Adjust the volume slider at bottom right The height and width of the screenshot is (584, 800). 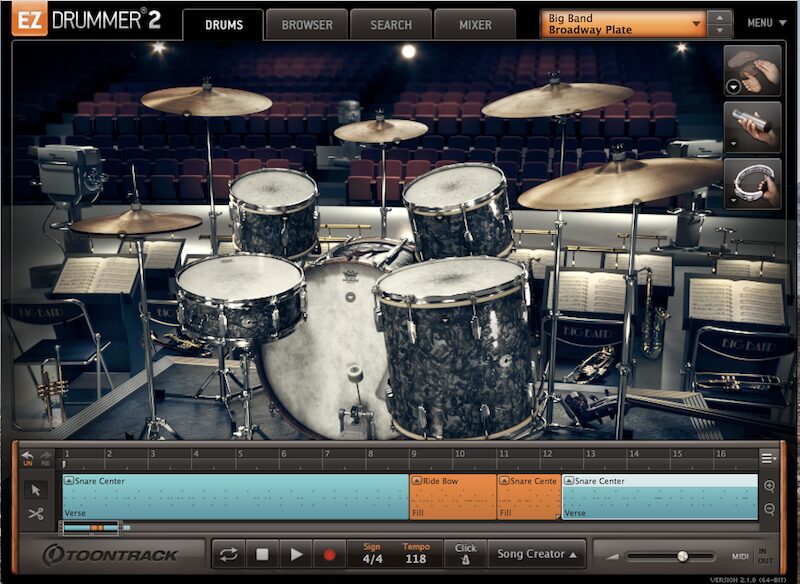coord(682,555)
